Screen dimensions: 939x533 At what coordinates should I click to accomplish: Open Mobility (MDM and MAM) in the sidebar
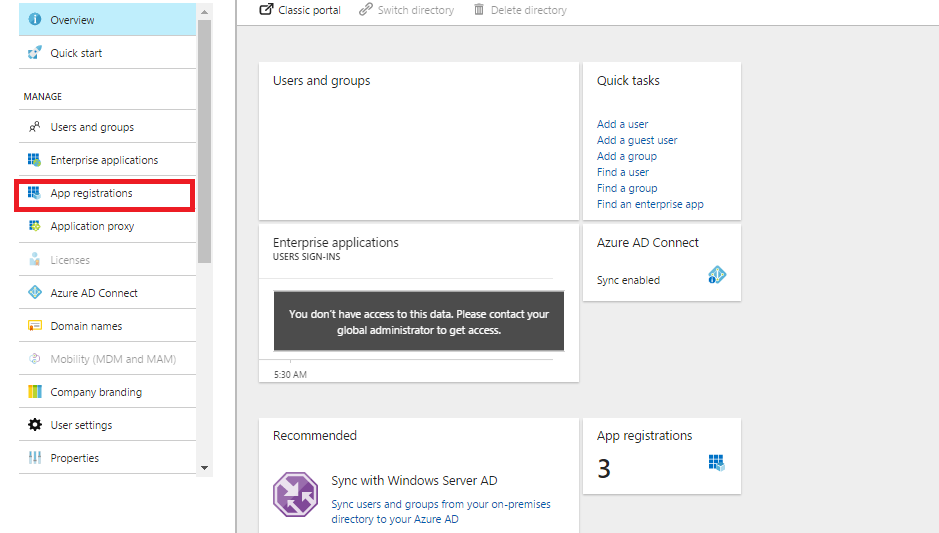tap(107, 358)
